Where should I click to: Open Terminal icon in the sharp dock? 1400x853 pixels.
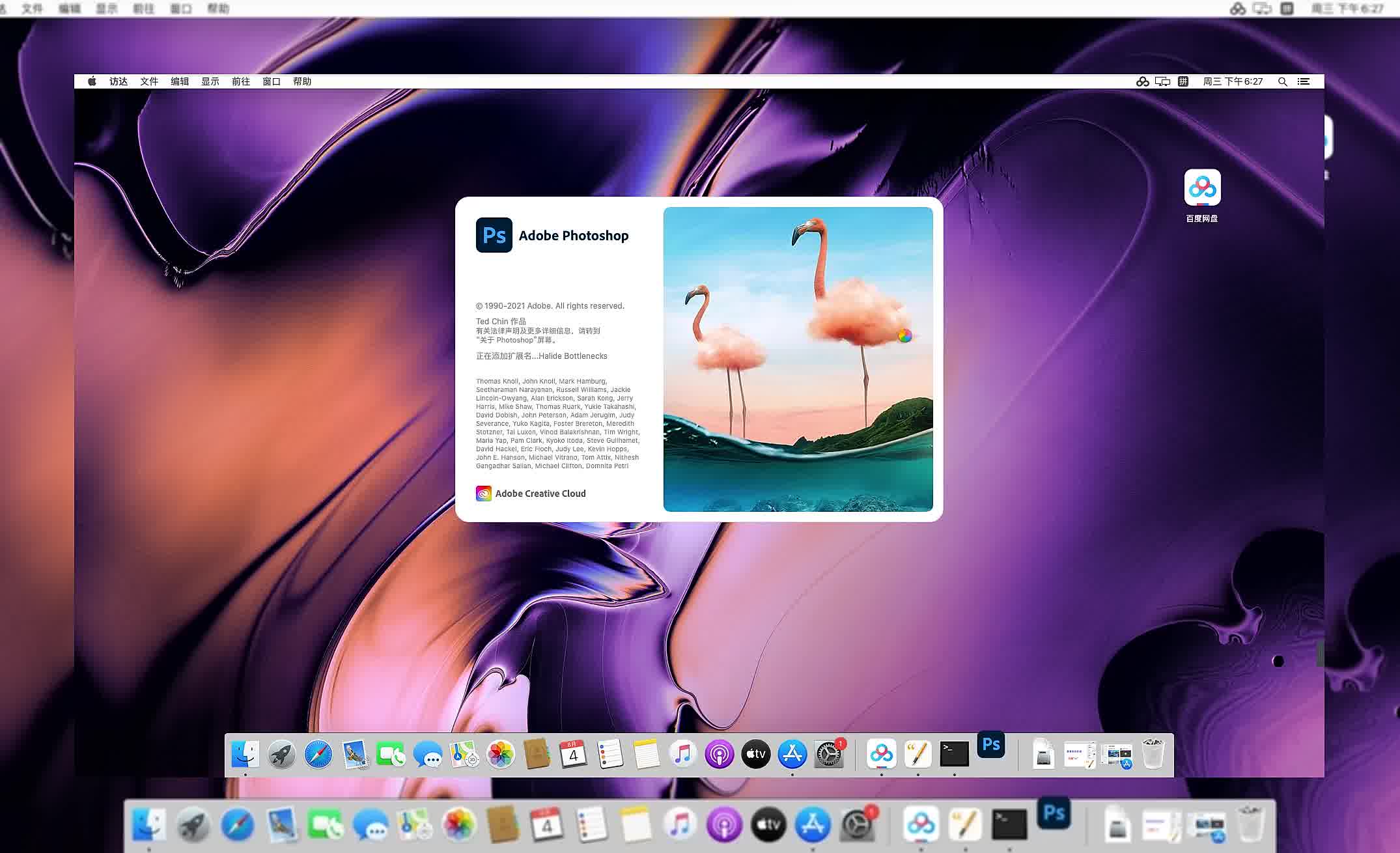955,754
